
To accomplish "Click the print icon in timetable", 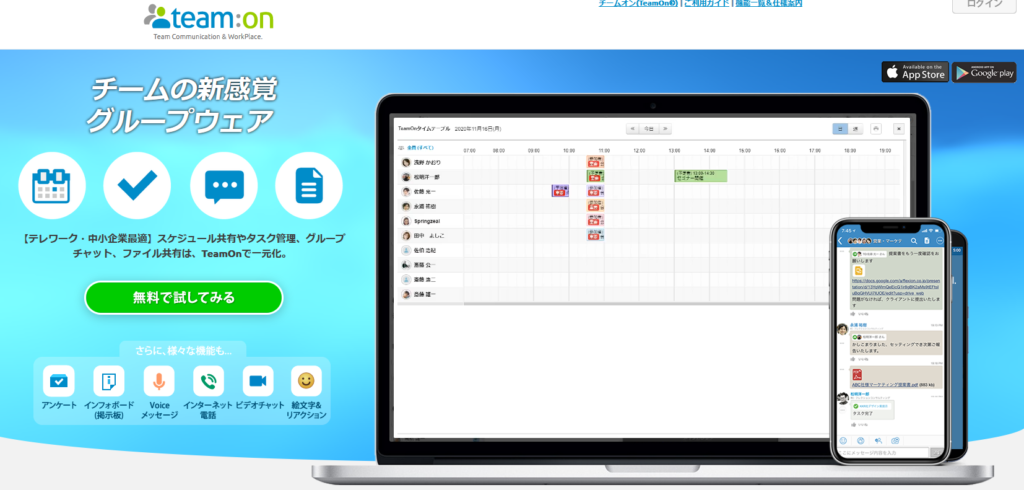I will (876, 129).
